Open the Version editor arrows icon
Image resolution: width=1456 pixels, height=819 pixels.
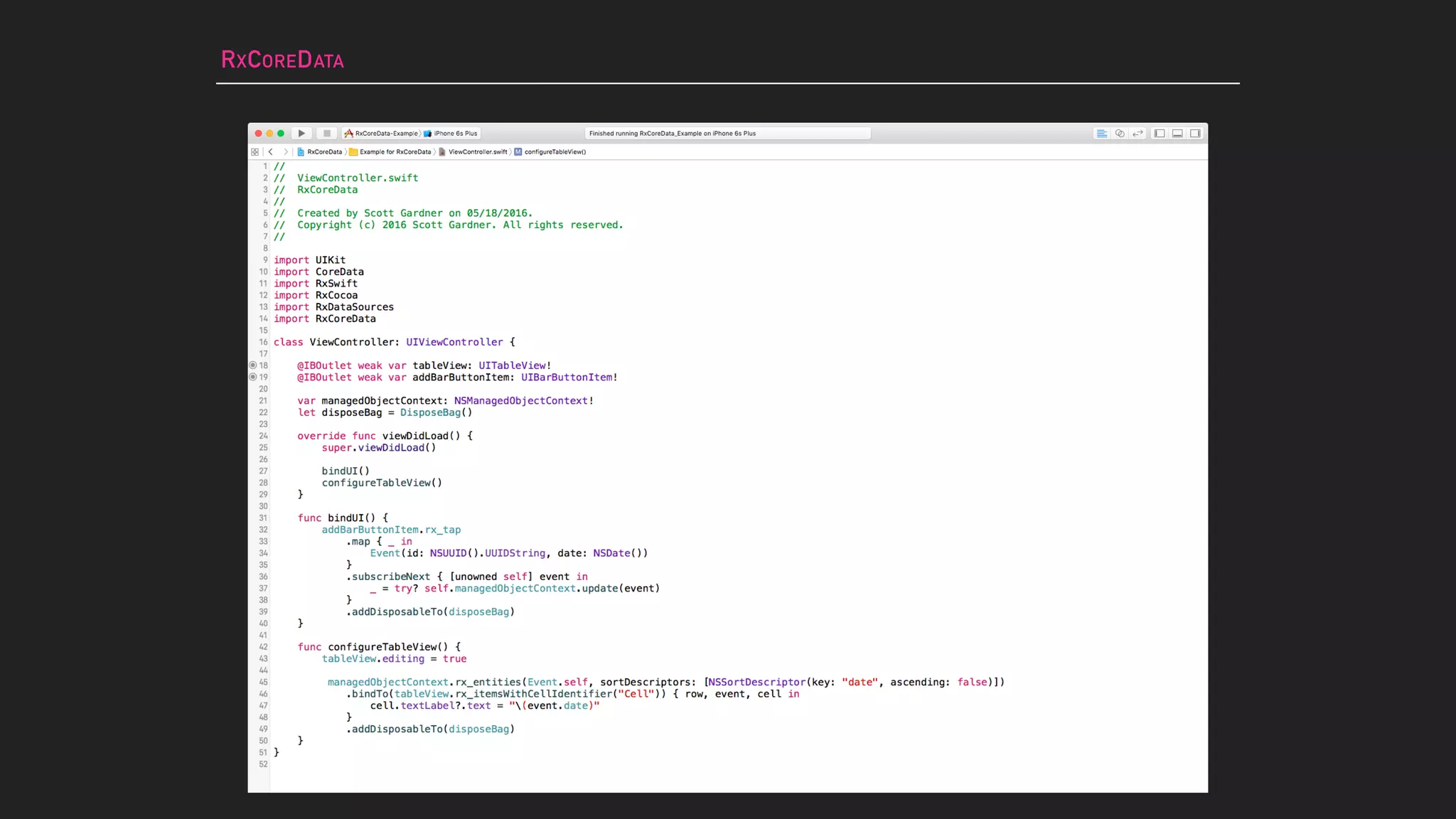pos(1137,134)
